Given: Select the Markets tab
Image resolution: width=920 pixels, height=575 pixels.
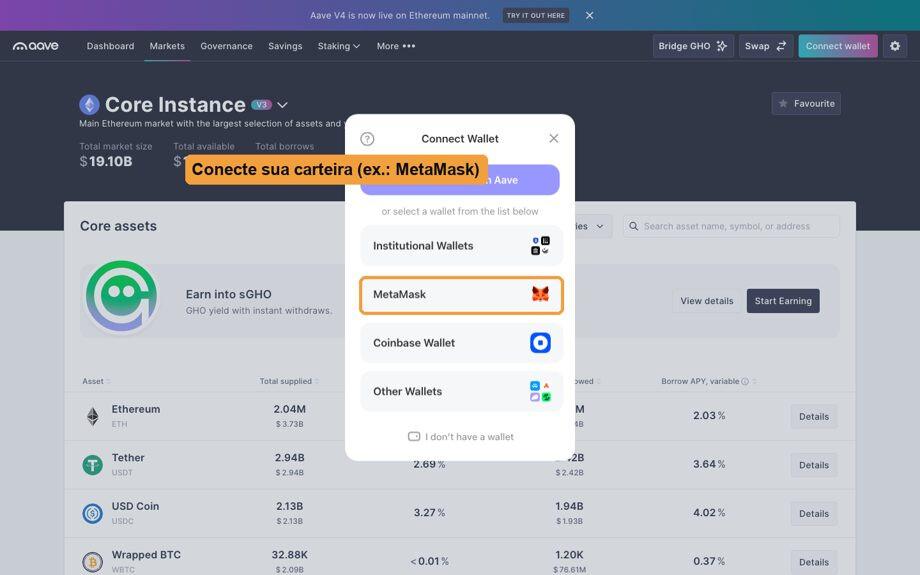Looking at the screenshot, I should tap(167, 46).
